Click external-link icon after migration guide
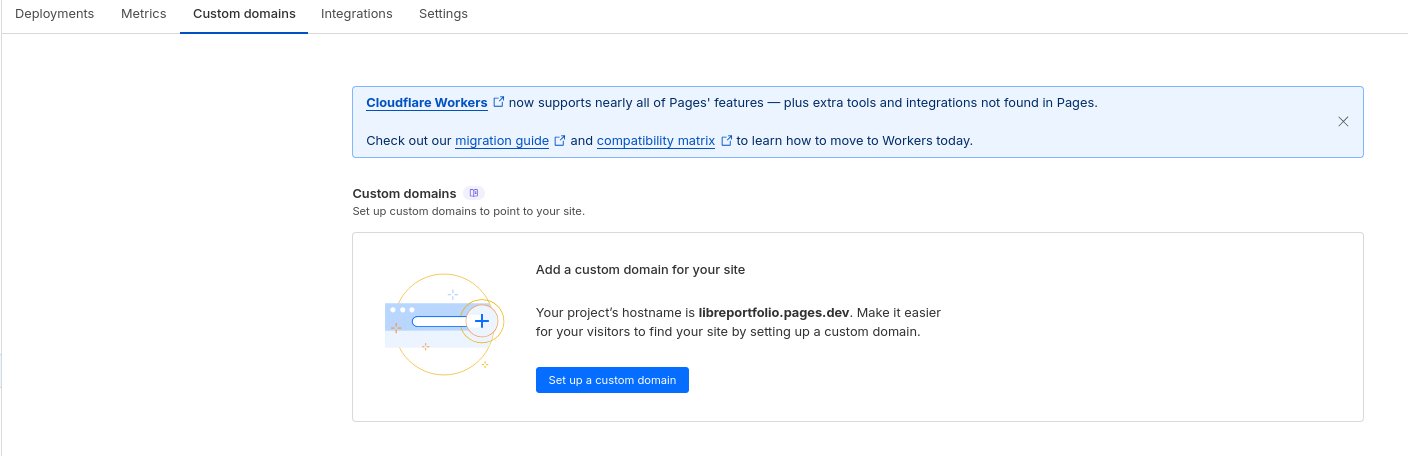1408x456 pixels. pos(560,140)
